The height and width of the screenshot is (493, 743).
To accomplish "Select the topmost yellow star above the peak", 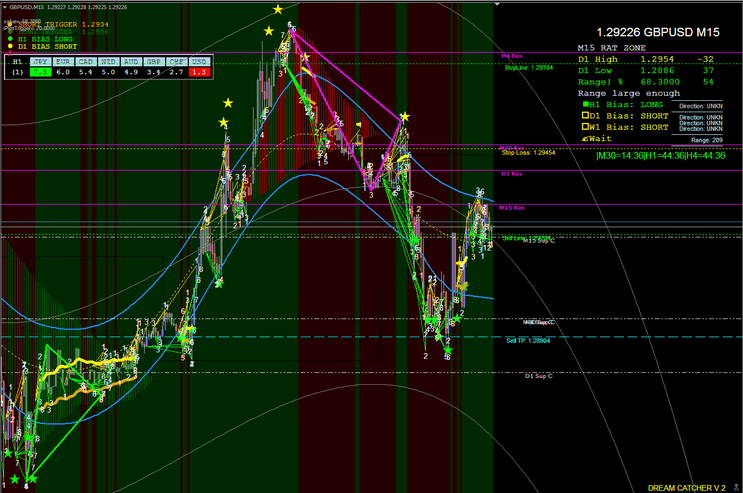I will (x=278, y=9).
